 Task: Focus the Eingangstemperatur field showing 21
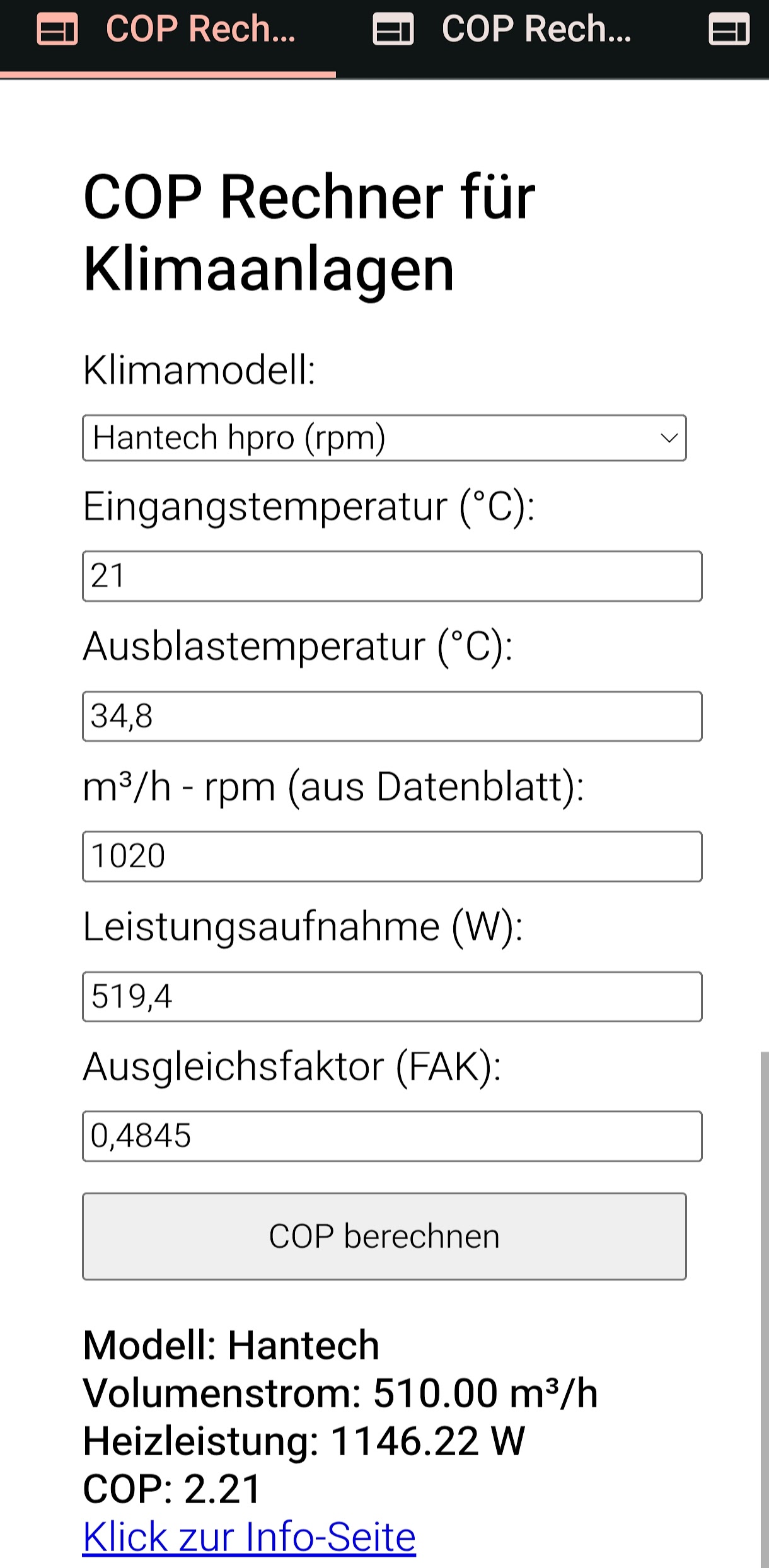(x=392, y=576)
